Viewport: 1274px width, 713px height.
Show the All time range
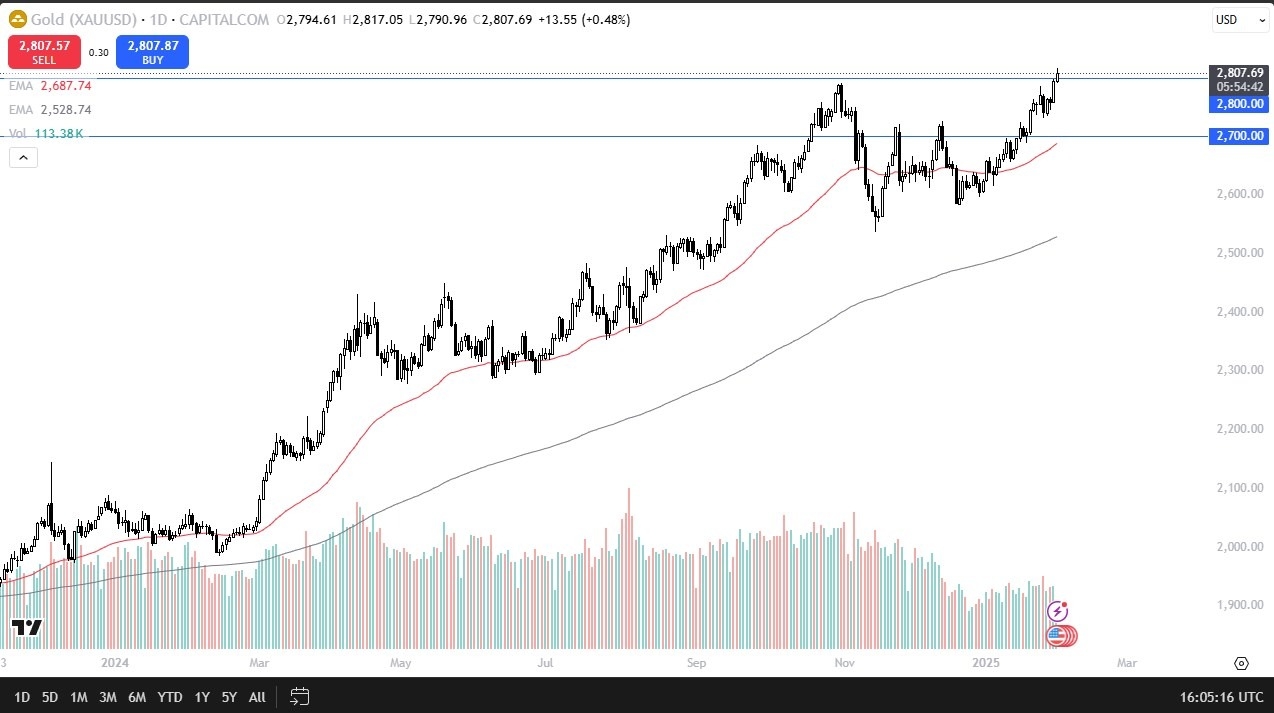click(257, 696)
